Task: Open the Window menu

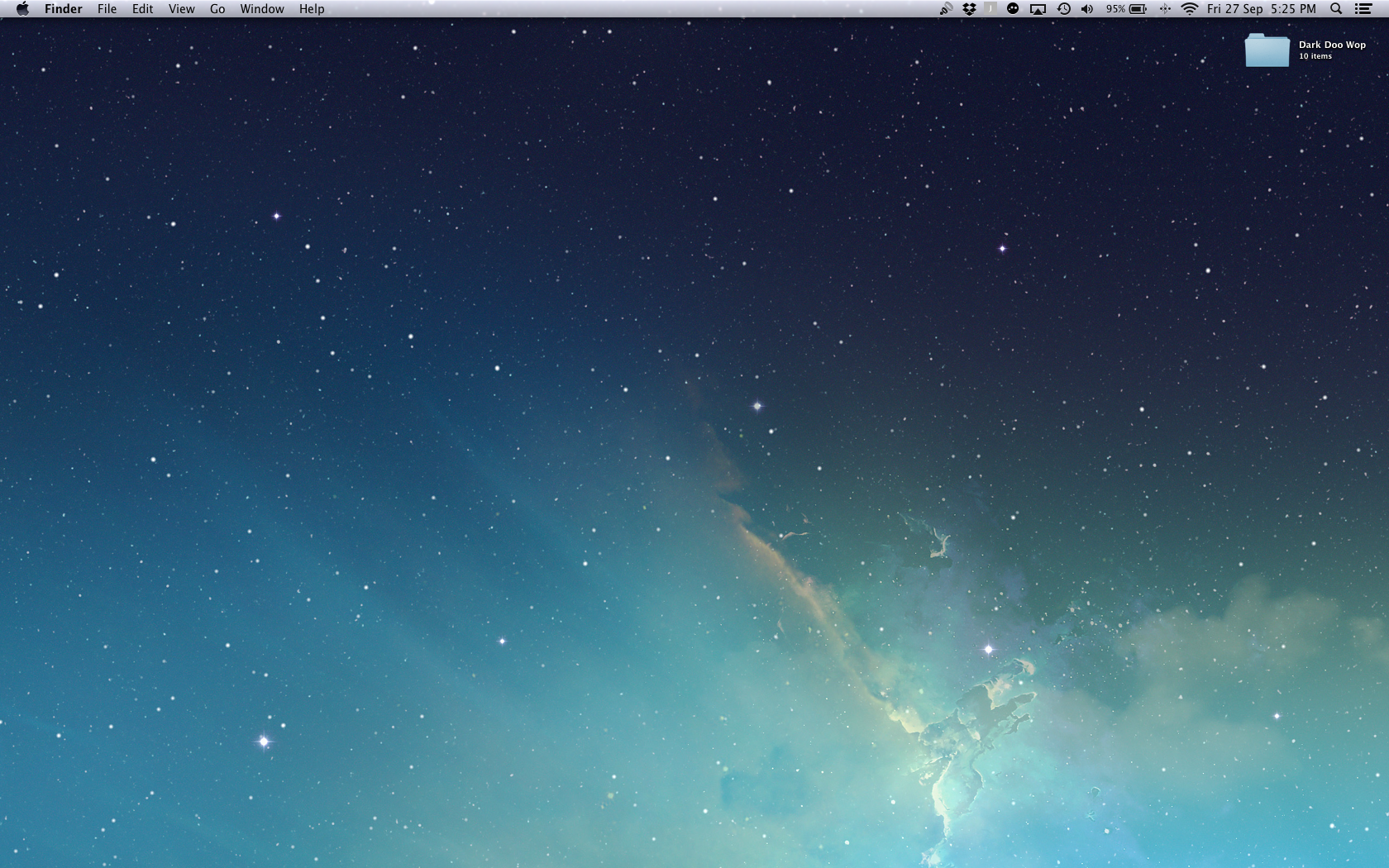Action: (x=262, y=9)
